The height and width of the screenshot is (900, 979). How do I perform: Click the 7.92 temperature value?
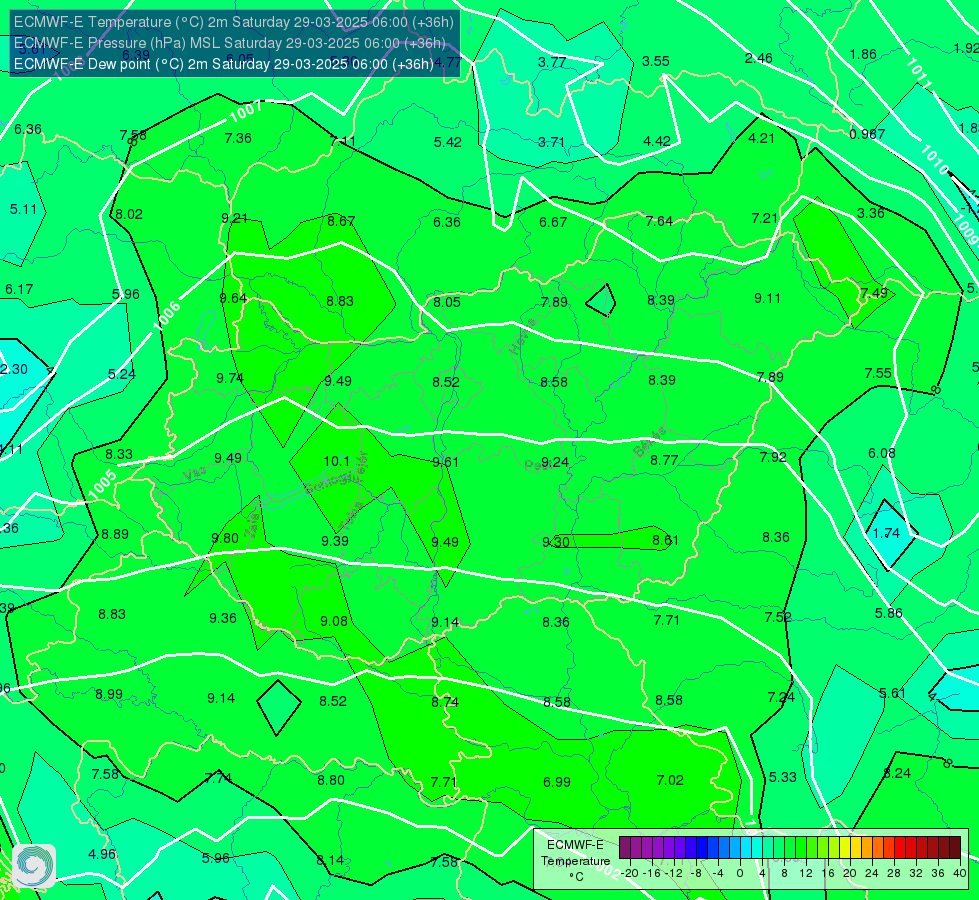(x=773, y=457)
